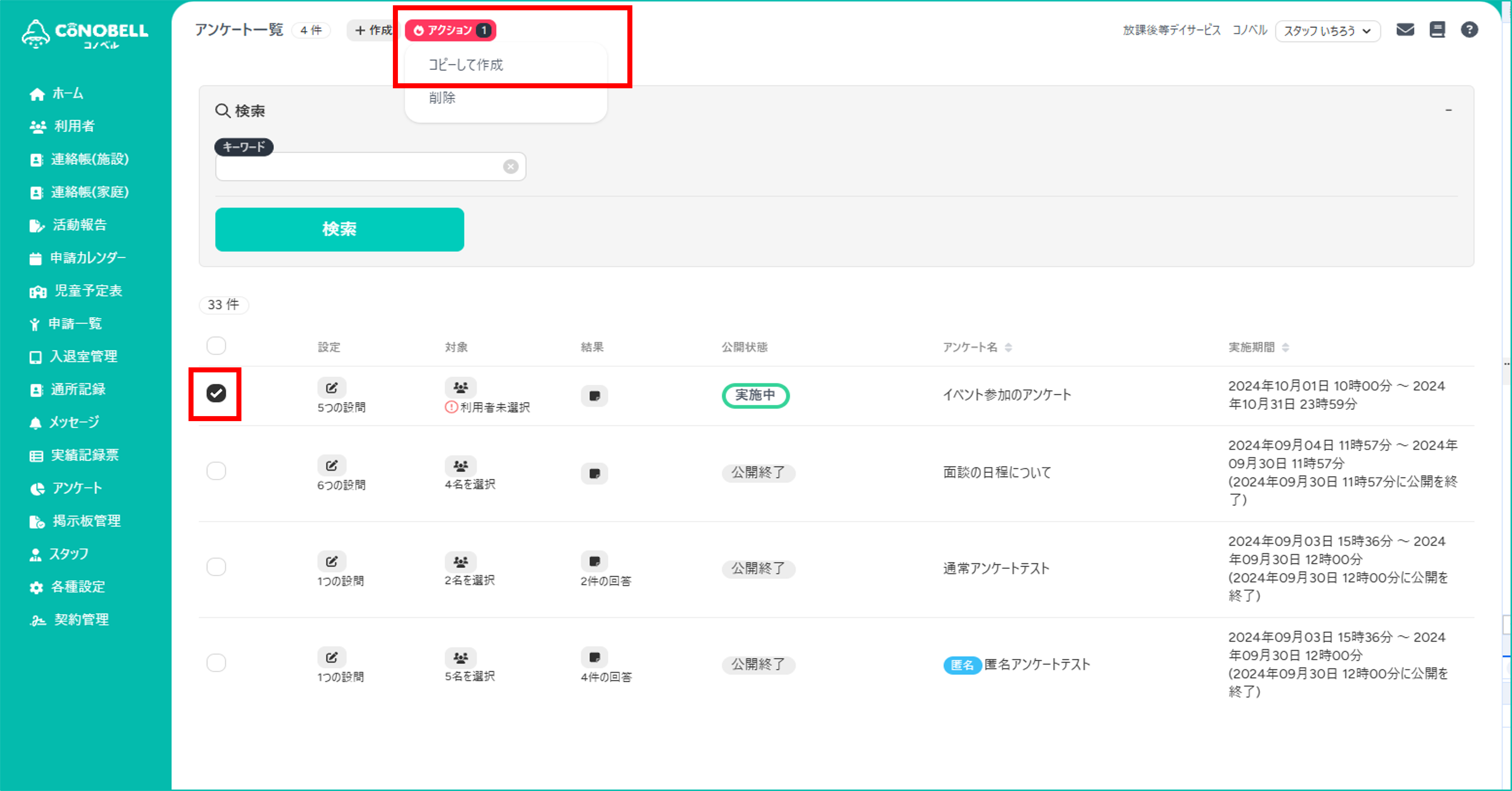The image size is (1512, 791).
Task: Open 申請一覧 in sidebar
Action: click(65, 324)
